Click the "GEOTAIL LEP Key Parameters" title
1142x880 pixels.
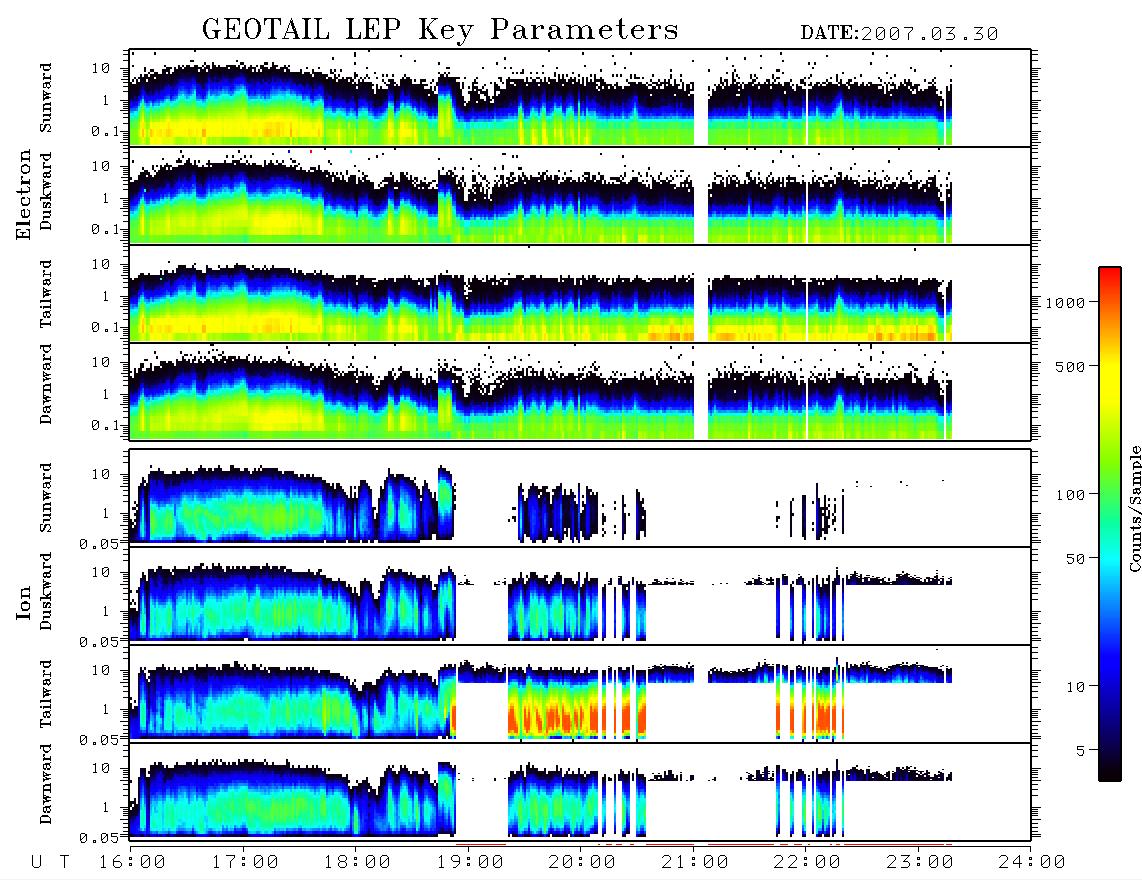[x=440, y=31]
